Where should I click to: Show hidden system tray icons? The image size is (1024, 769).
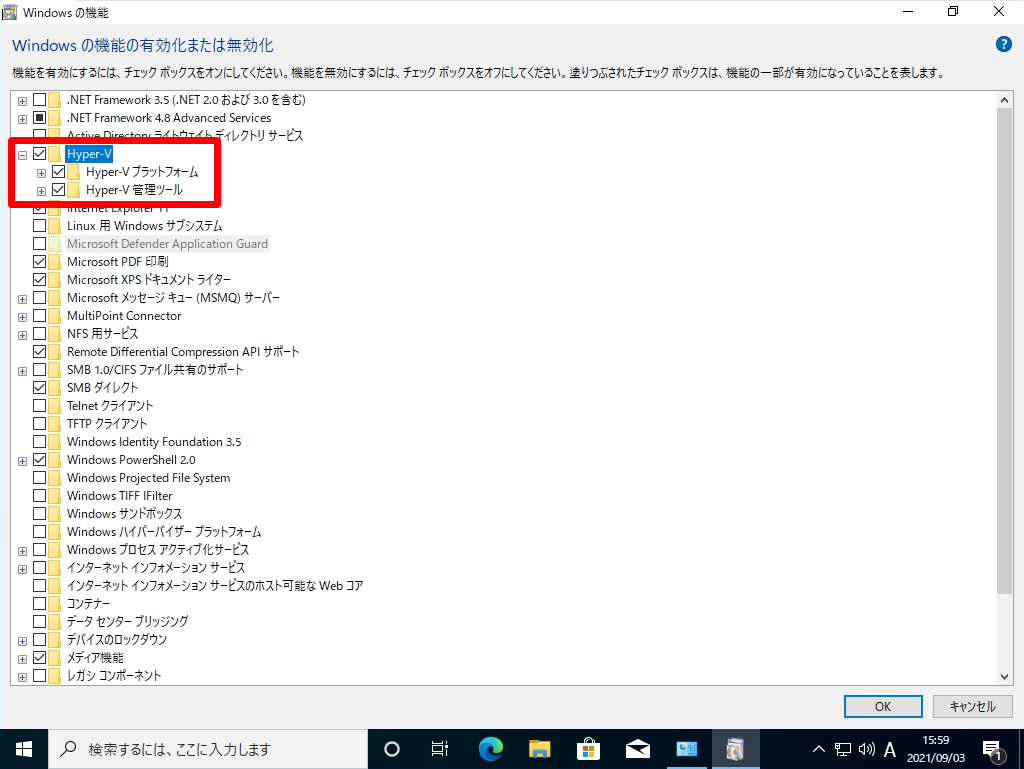[x=818, y=749]
